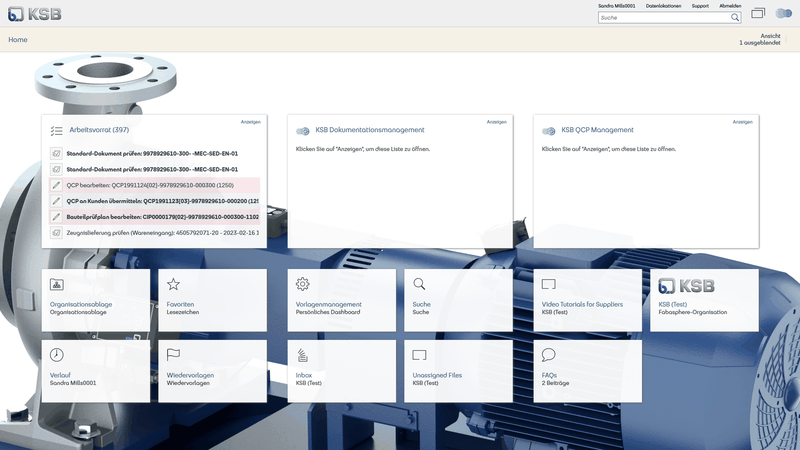The image size is (800, 450).
Task: Click the Unassigned Files folder icon
Action: [x=419, y=355]
